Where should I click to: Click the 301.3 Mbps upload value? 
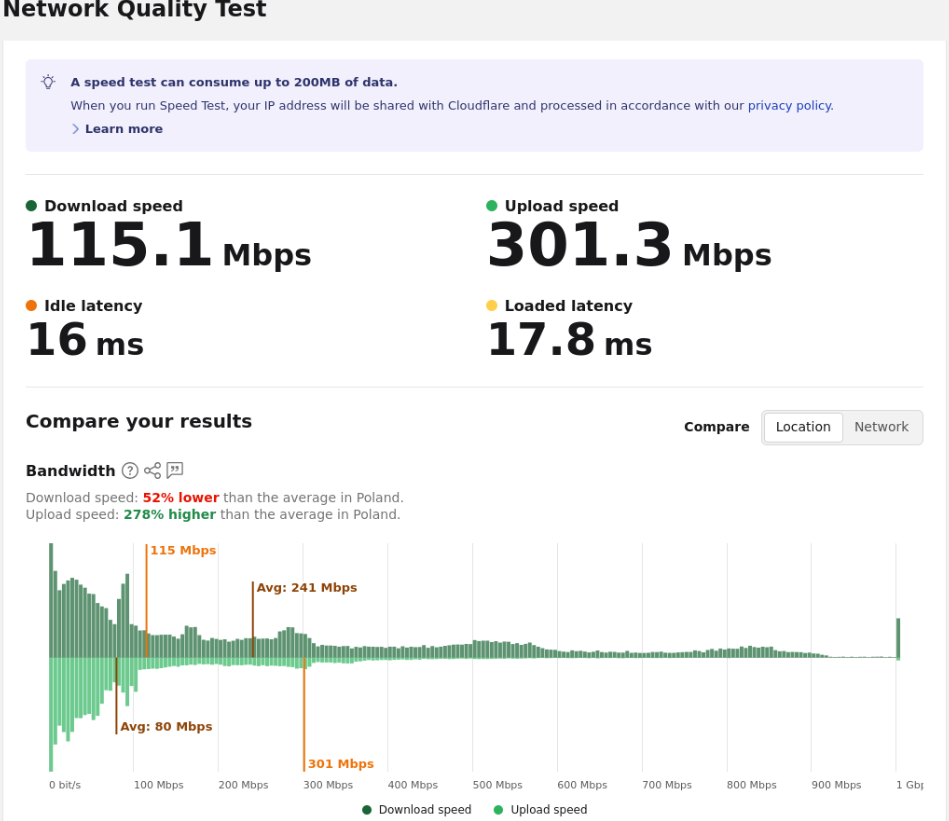pos(629,245)
